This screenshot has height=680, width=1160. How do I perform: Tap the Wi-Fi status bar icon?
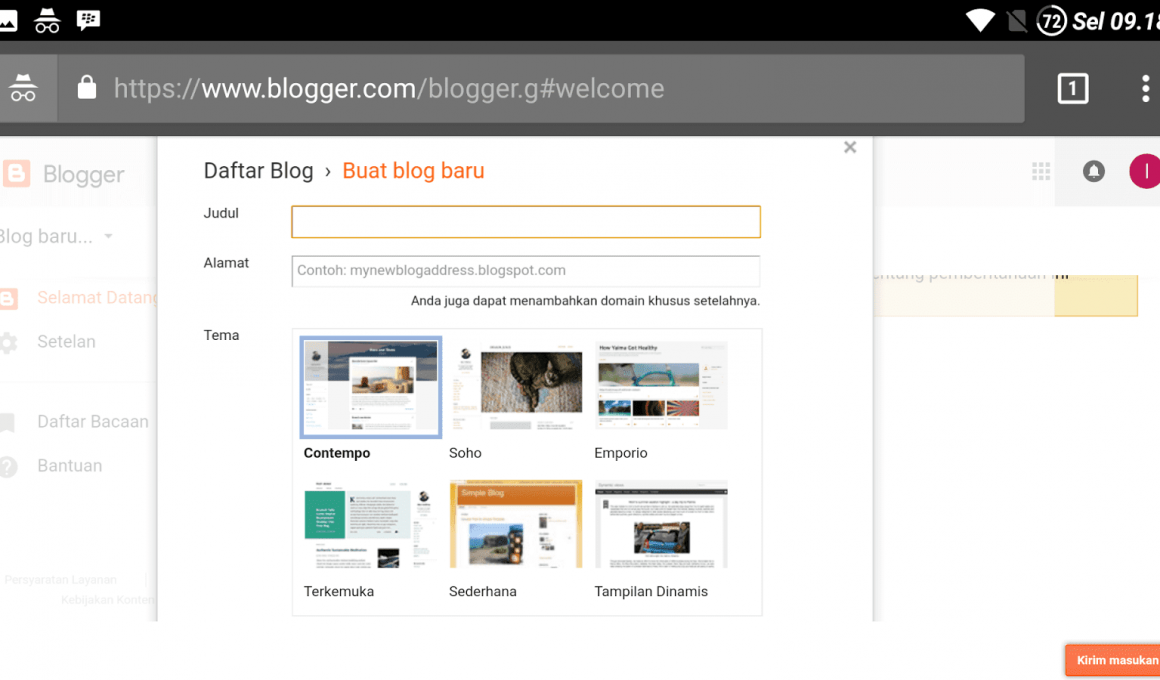pyautogui.click(x=980, y=20)
